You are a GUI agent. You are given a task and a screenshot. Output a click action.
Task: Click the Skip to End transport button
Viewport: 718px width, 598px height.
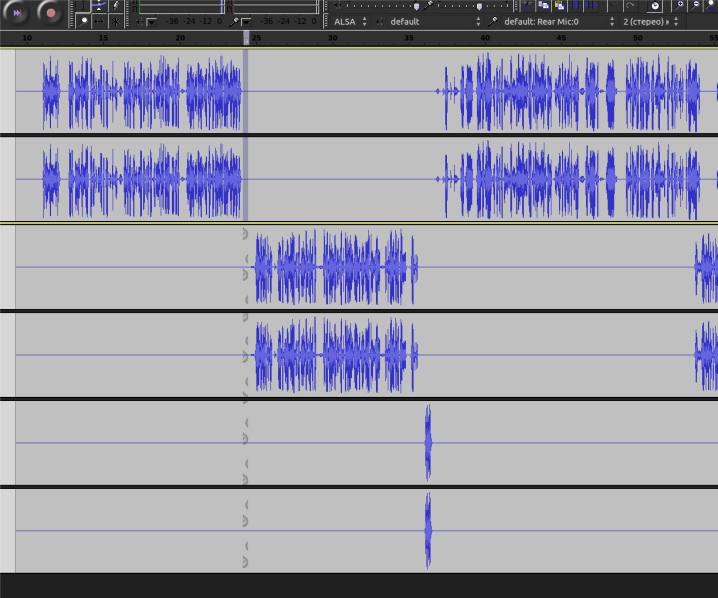click(16, 13)
